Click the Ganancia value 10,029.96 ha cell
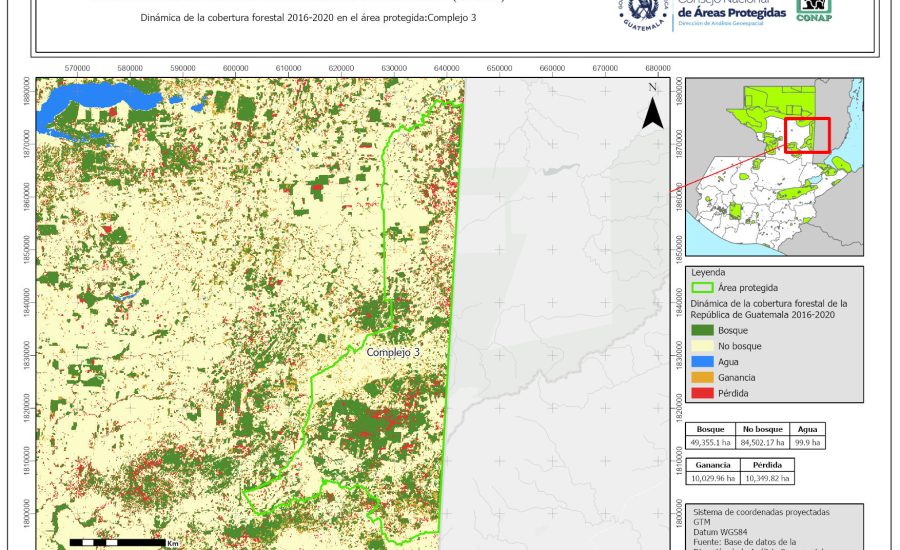900x550 pixels. [x=714, y=478]
